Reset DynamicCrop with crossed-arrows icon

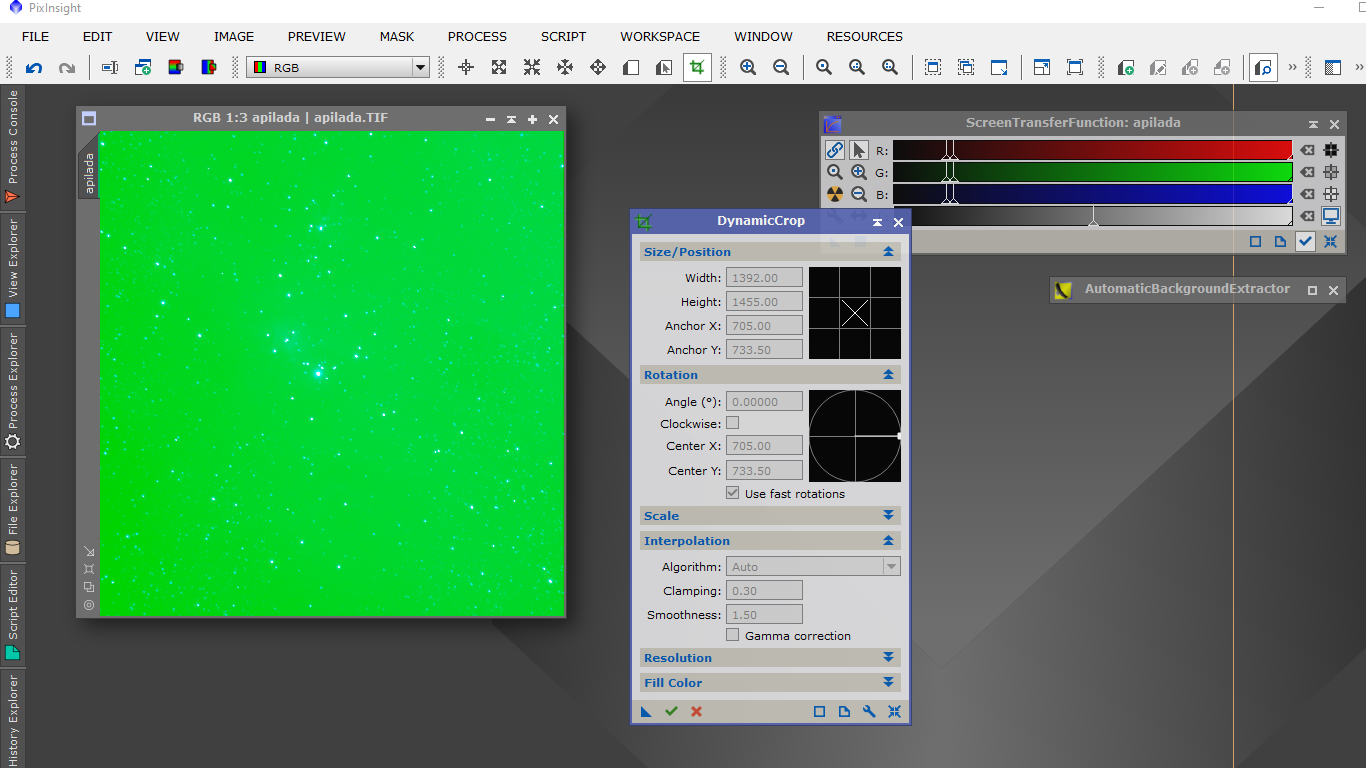(x=894, y=712)
